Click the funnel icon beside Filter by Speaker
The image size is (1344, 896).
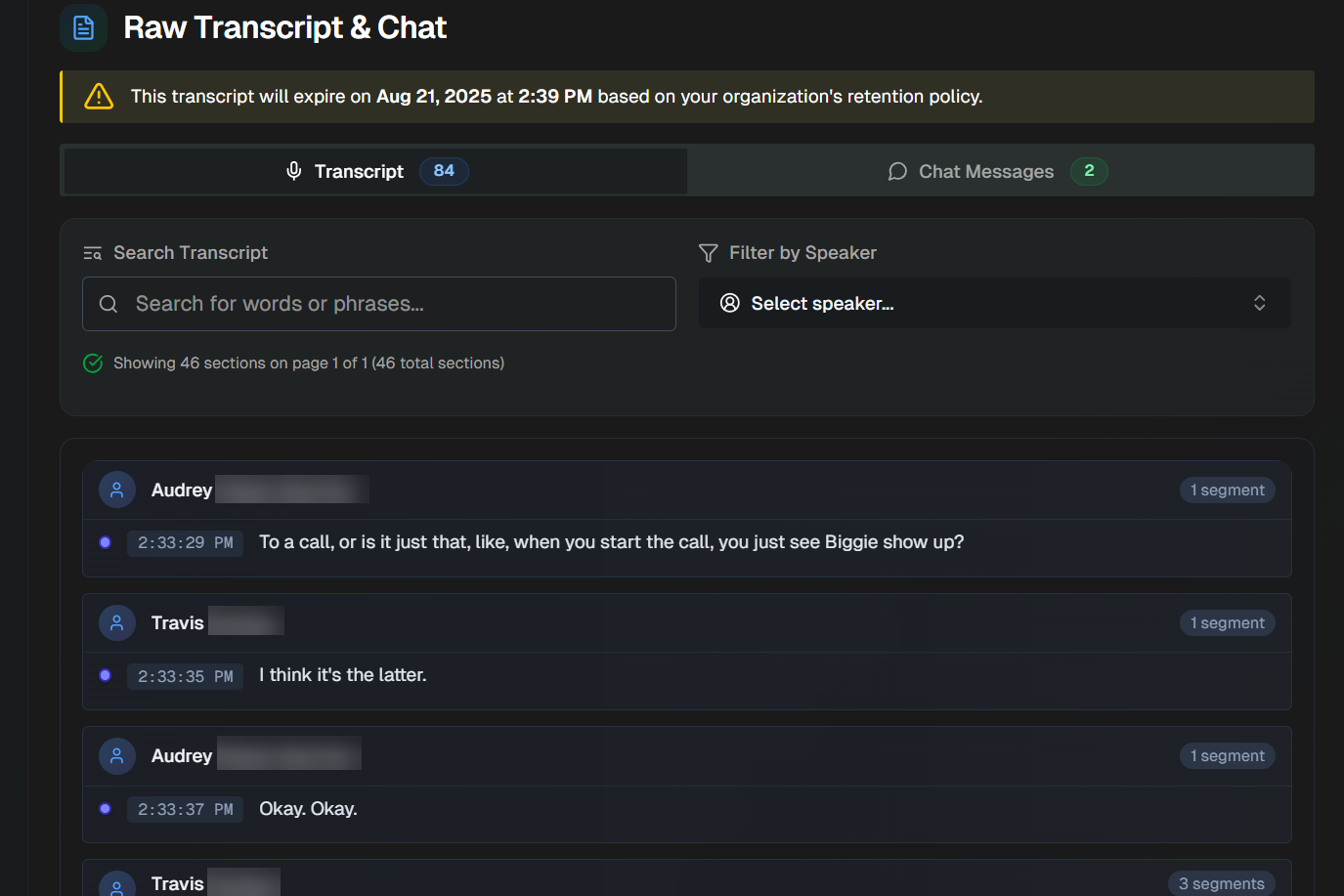pyautogui.click(x=708, y=252)
